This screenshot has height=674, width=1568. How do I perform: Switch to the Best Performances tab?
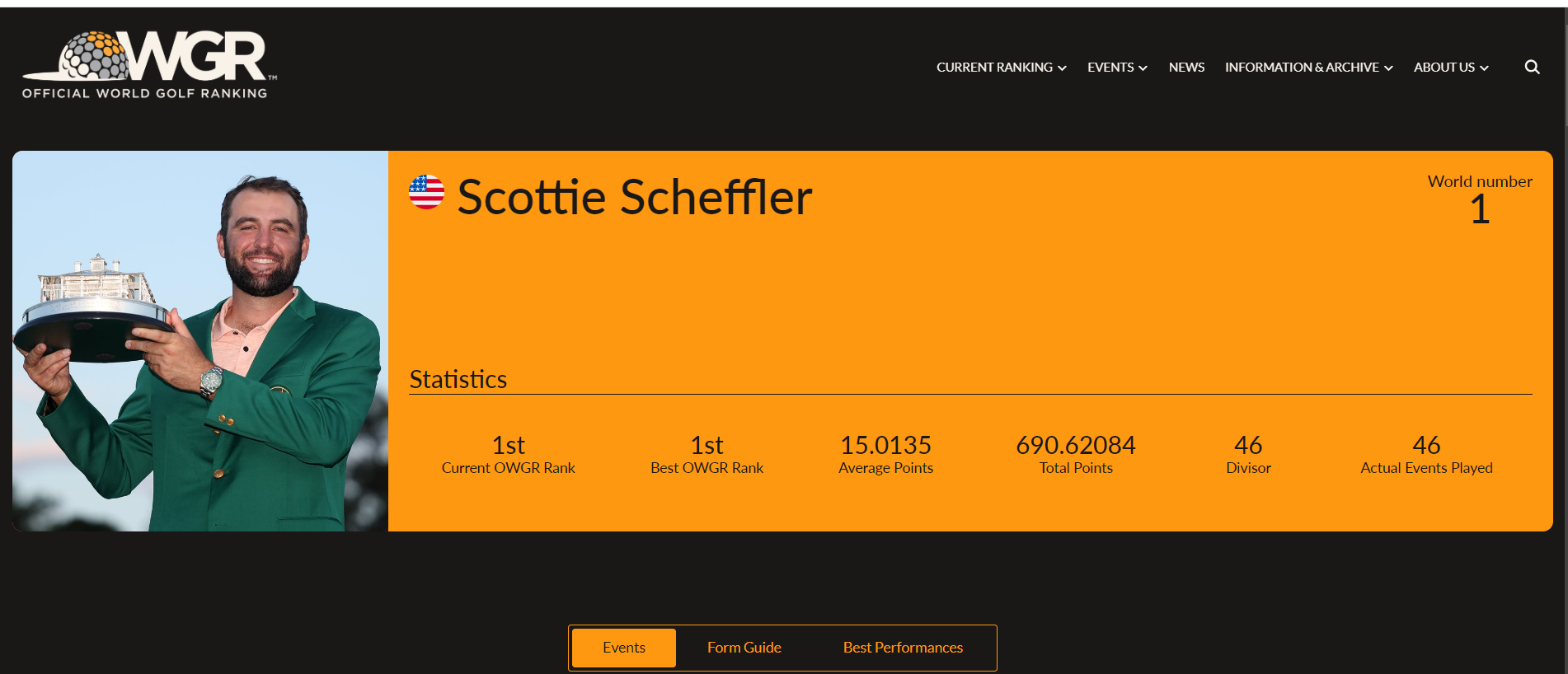pos(903,648)
